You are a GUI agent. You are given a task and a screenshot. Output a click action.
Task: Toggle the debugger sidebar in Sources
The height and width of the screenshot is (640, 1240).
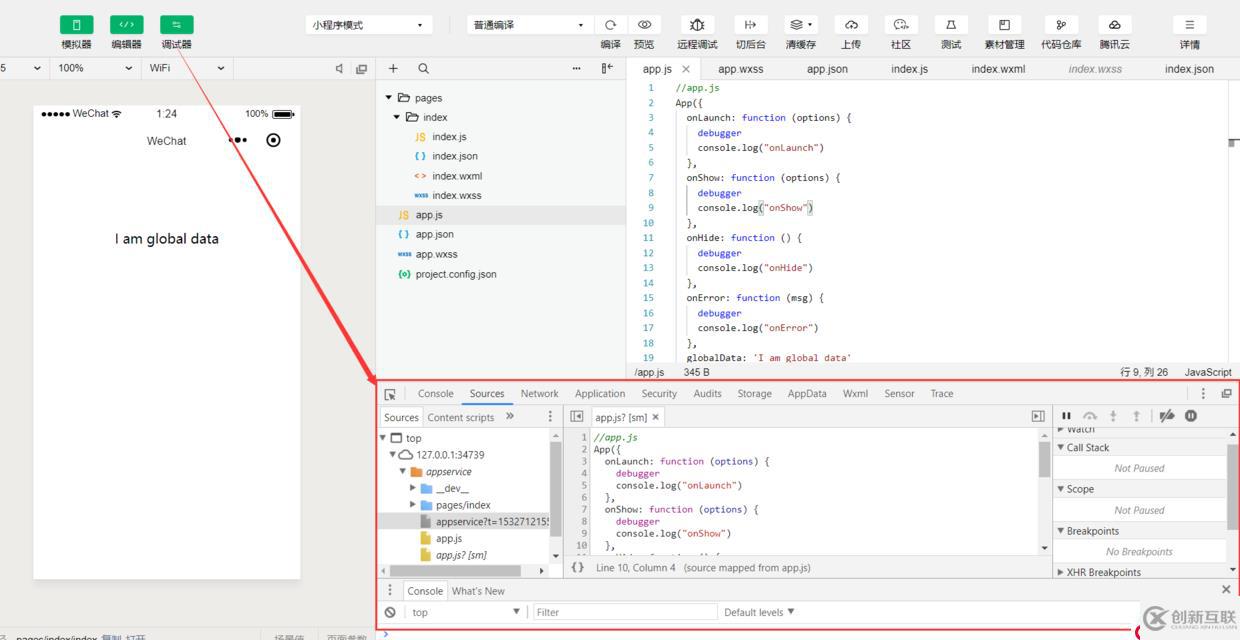click(1038, 417)
